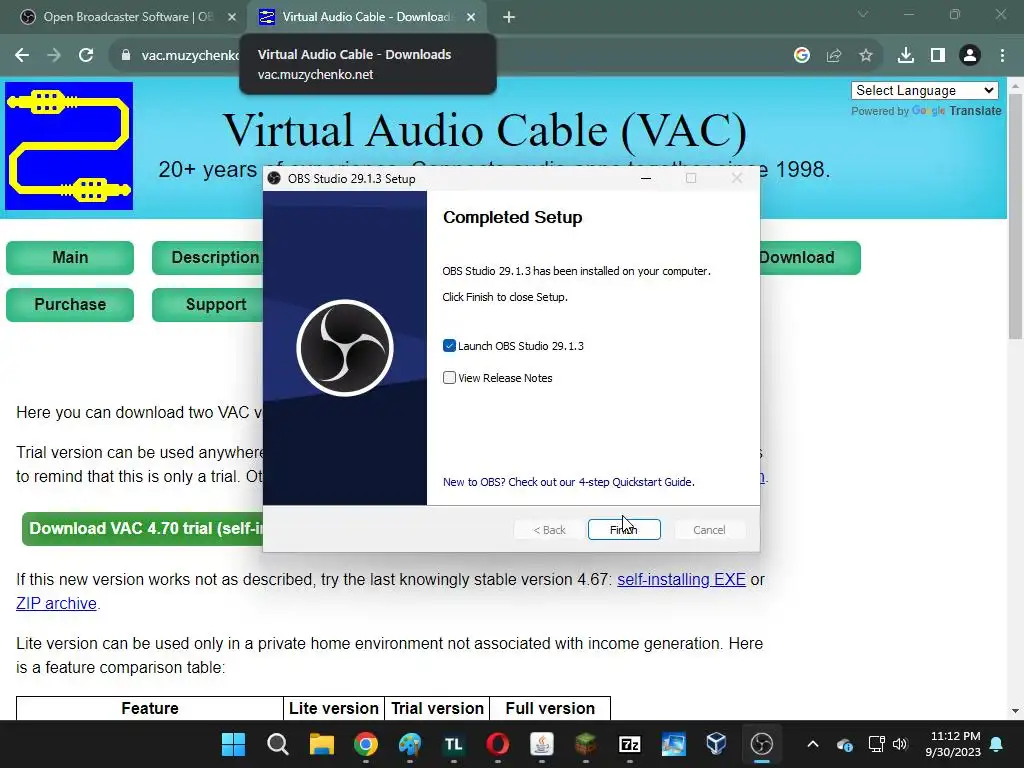Open a new browser tab
The image size is (1024, 768).
click(x=509, y=17)
